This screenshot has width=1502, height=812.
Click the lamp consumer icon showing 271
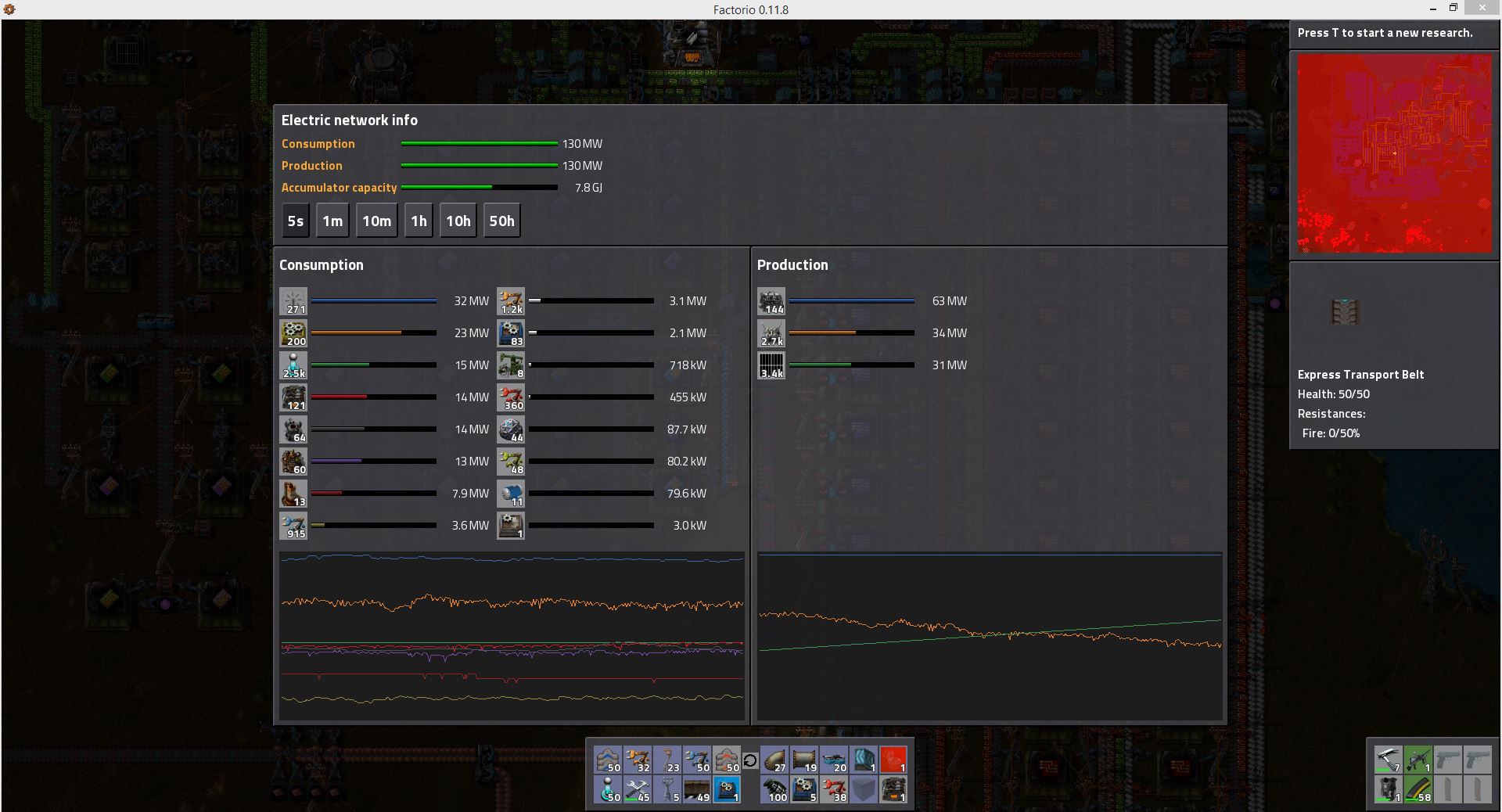[x=293, y=301]
